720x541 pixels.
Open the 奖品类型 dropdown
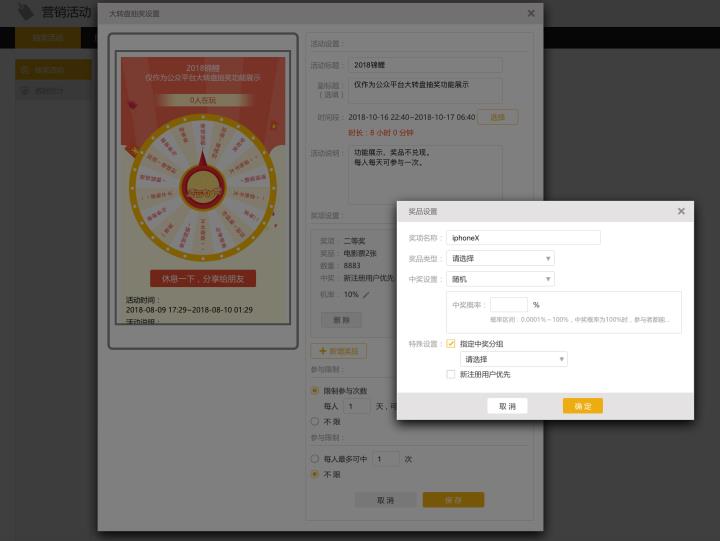(x=501, y=258)
